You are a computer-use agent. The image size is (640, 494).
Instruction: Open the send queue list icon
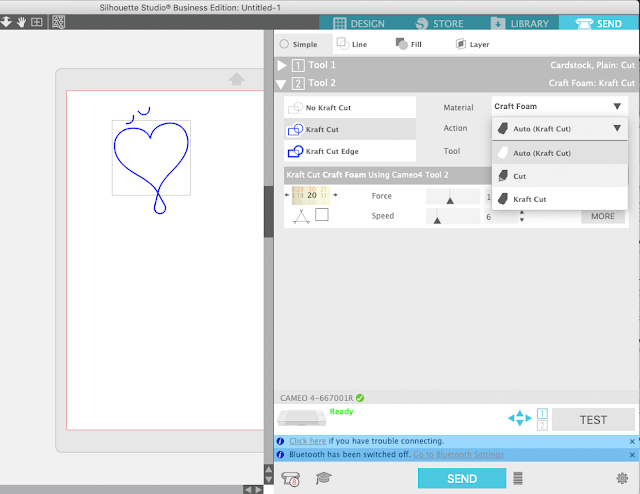tap(518, 478)
